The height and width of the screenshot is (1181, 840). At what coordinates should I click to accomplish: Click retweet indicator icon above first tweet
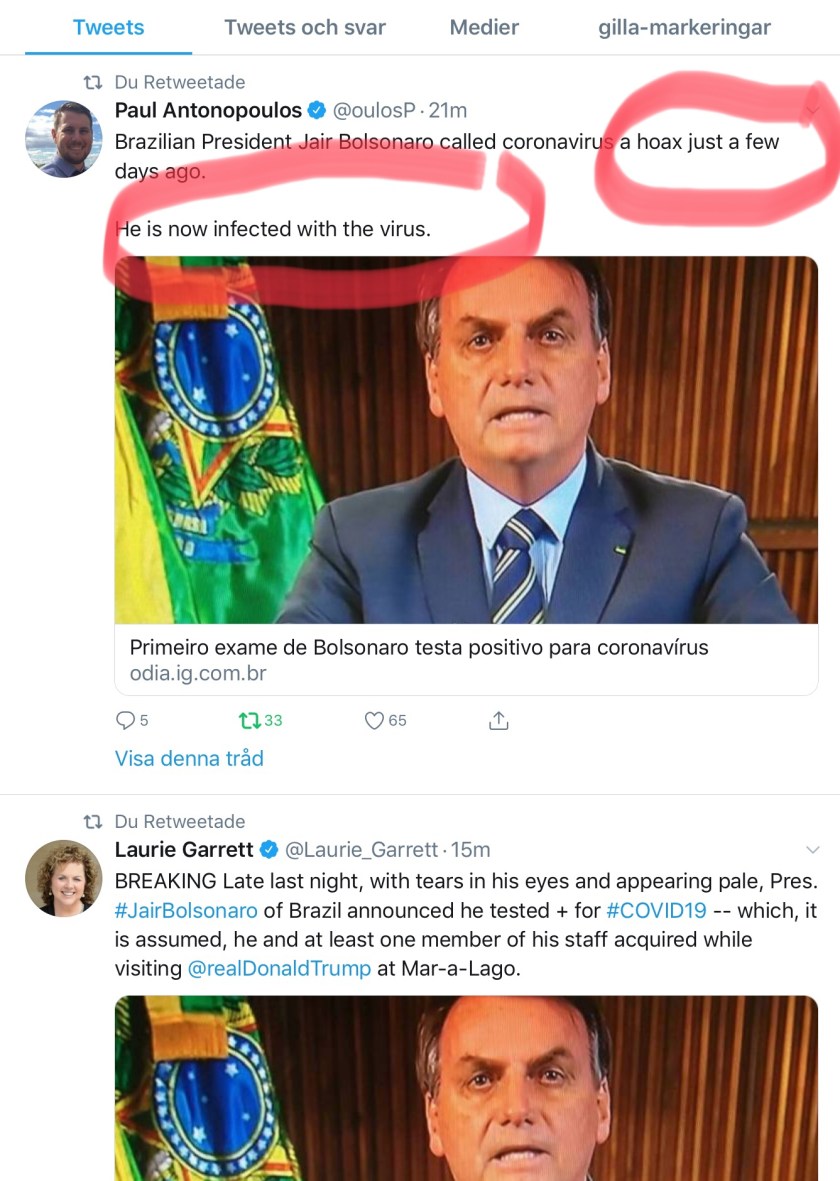(x=93, y=82)
